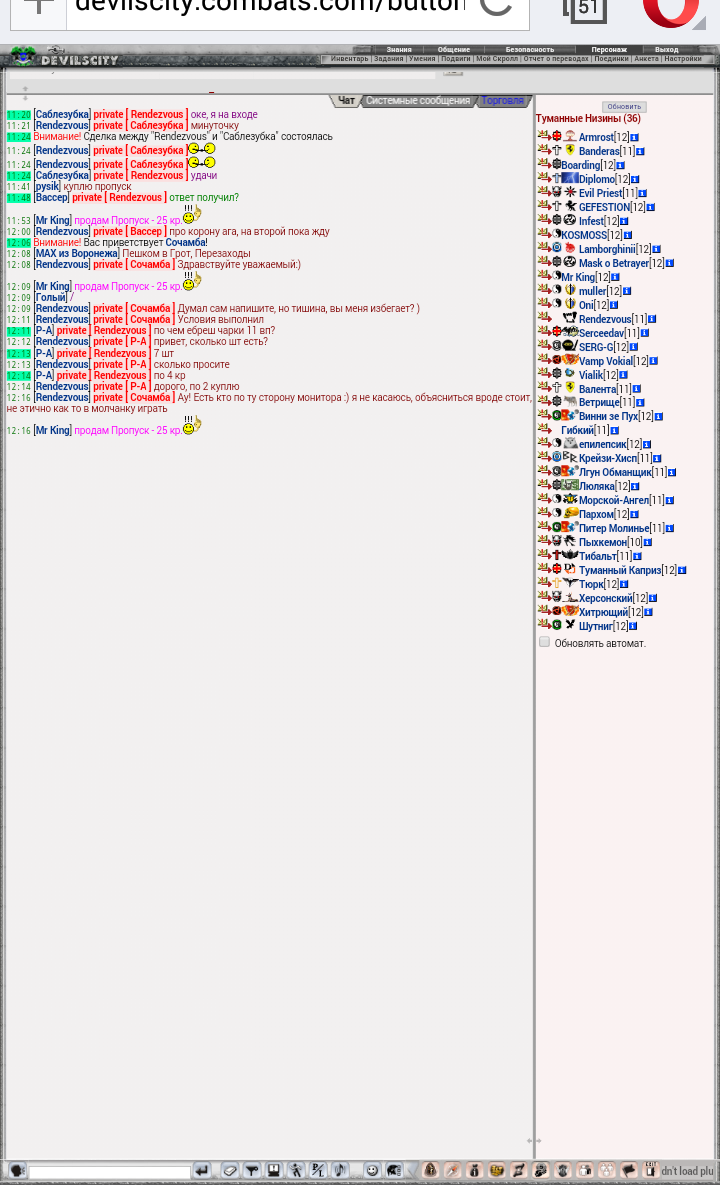Click the send message arrow icon
The width and height of the screenshot is (720, 1185).
202,1170
